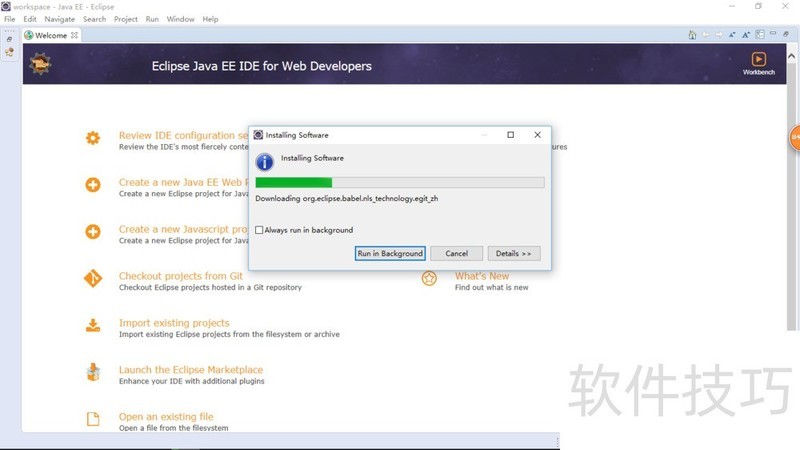800x450 pixels.
Task: Open the Search menu
Action: pyautogui.click(x=94, y=19)
